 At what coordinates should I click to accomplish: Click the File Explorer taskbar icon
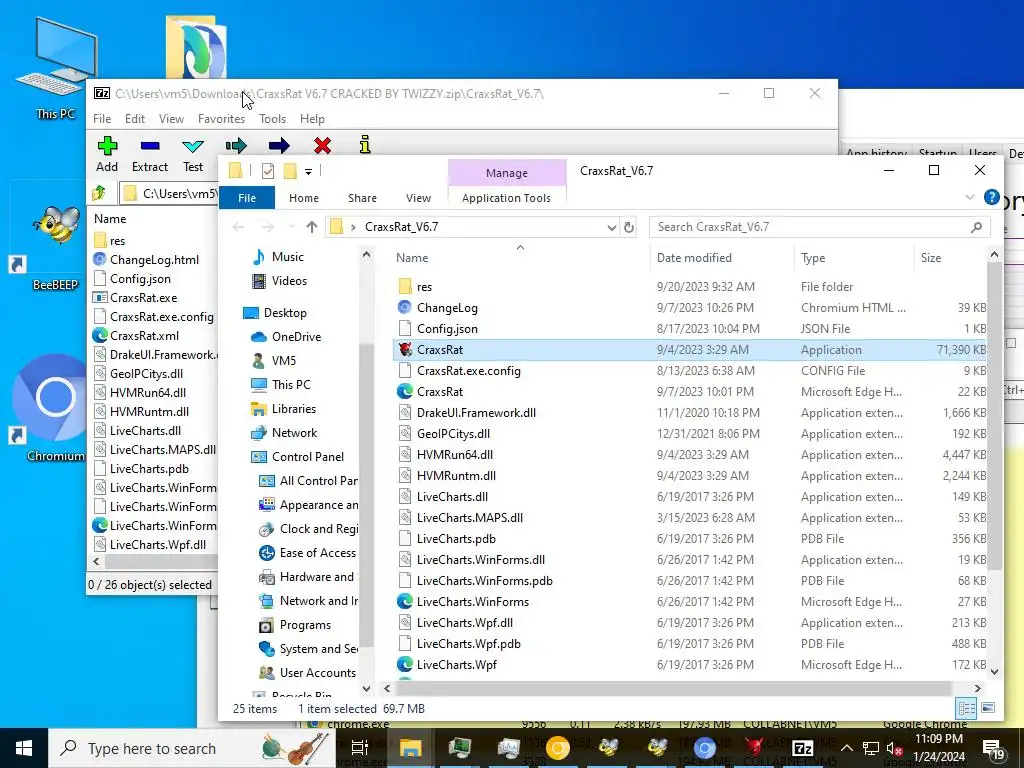411,748
